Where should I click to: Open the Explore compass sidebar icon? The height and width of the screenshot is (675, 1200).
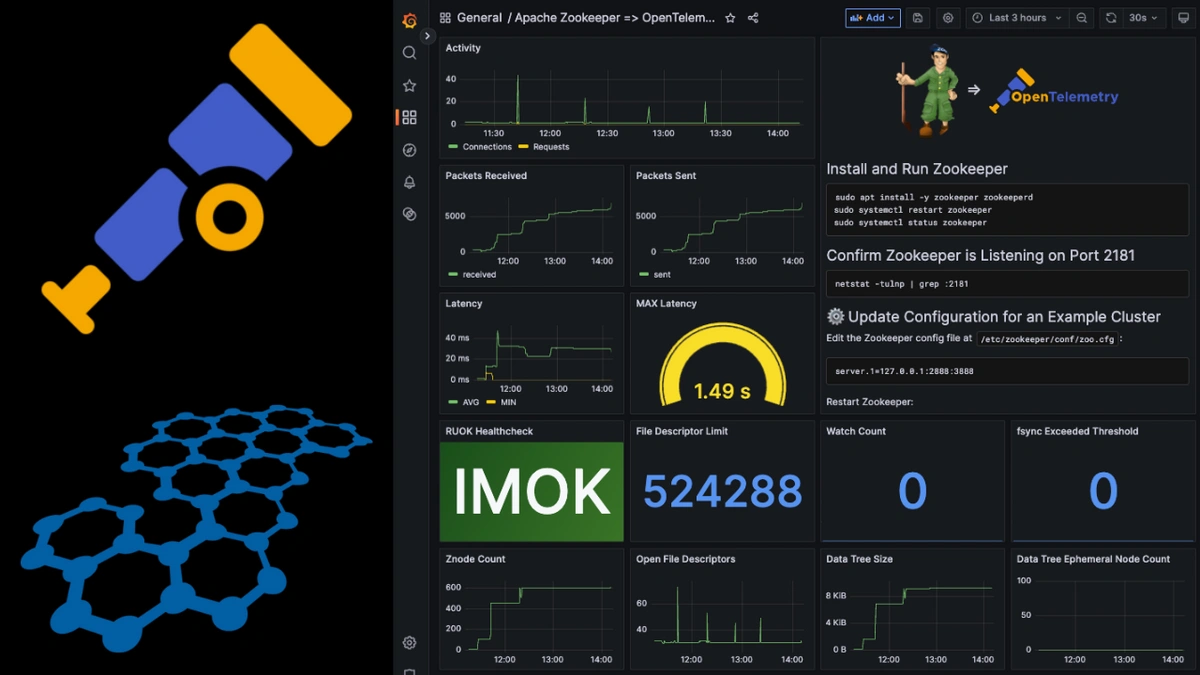tap(409, 149)
